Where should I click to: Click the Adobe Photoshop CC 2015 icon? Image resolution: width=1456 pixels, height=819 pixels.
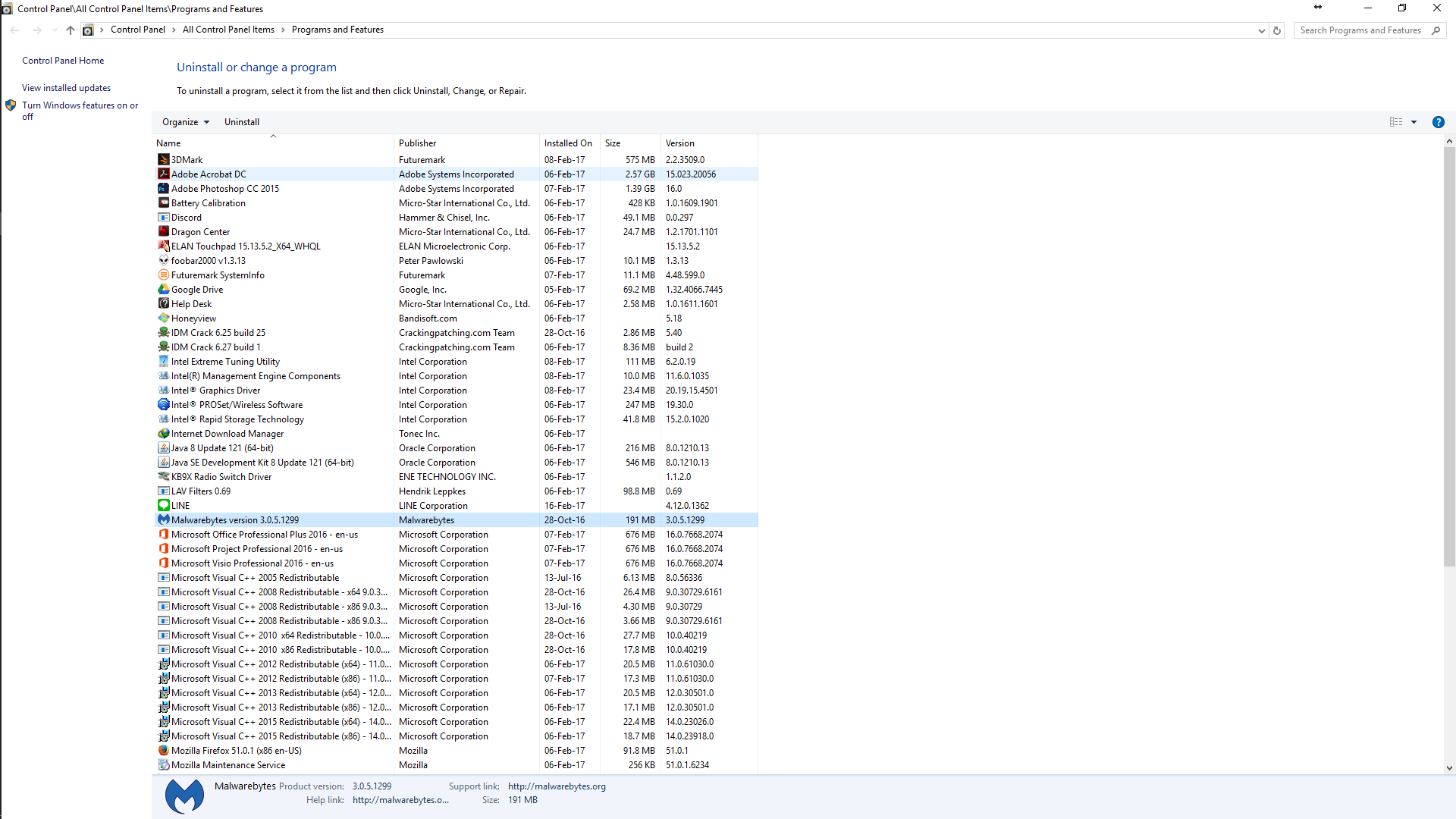coord(163,189)
